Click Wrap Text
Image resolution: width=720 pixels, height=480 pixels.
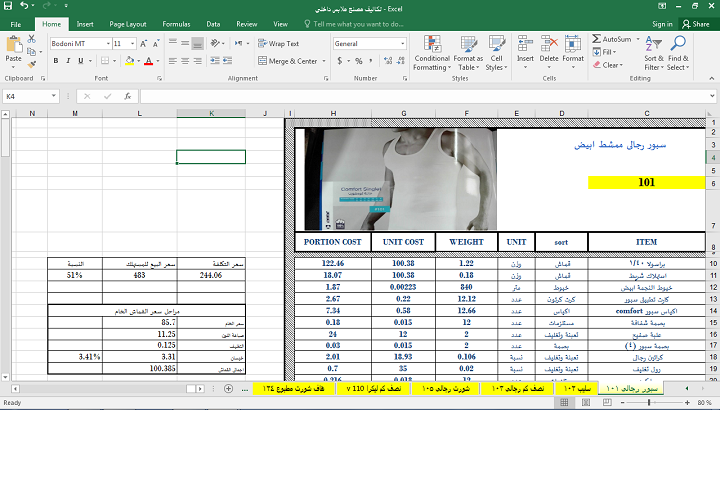click(278, 44)
